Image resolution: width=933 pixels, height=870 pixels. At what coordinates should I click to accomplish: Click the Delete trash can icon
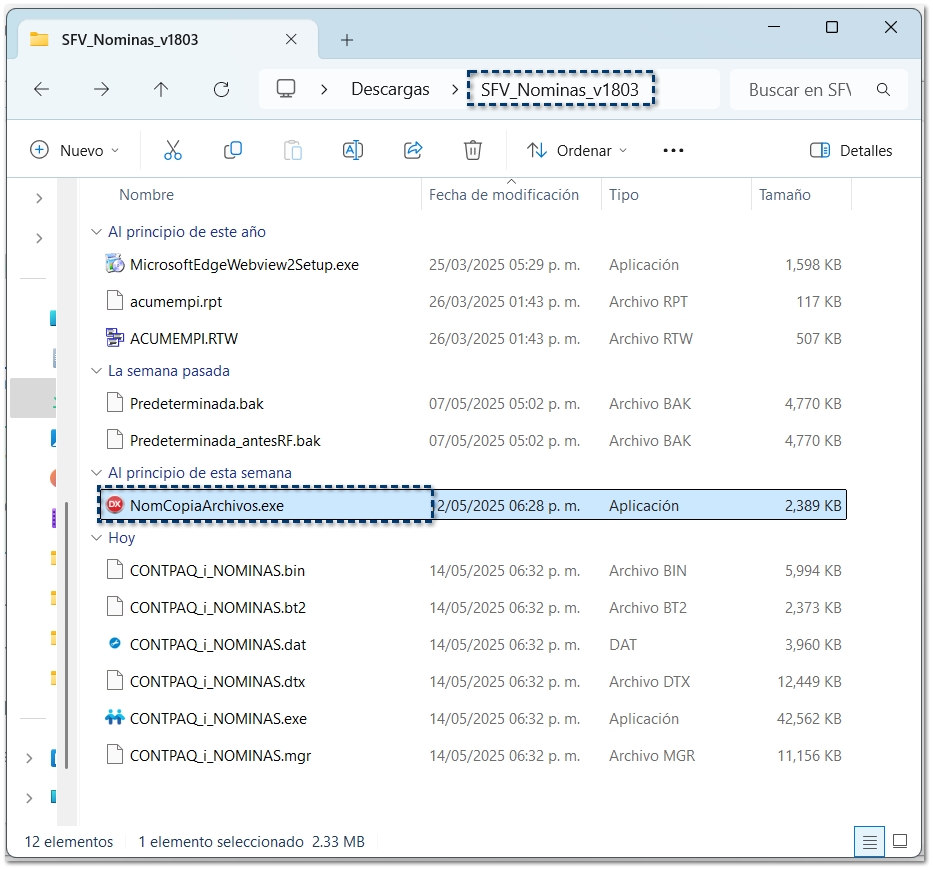click(x=473, y=150)
